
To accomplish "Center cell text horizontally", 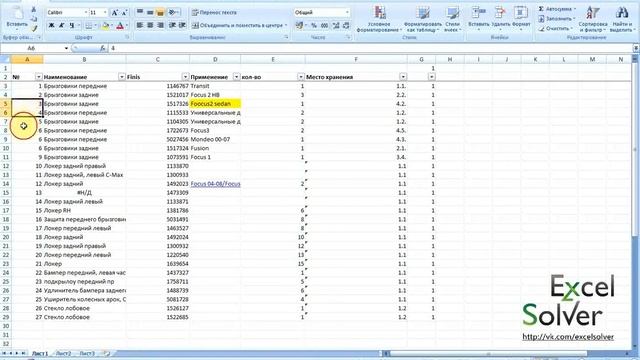I will [150, 25].
